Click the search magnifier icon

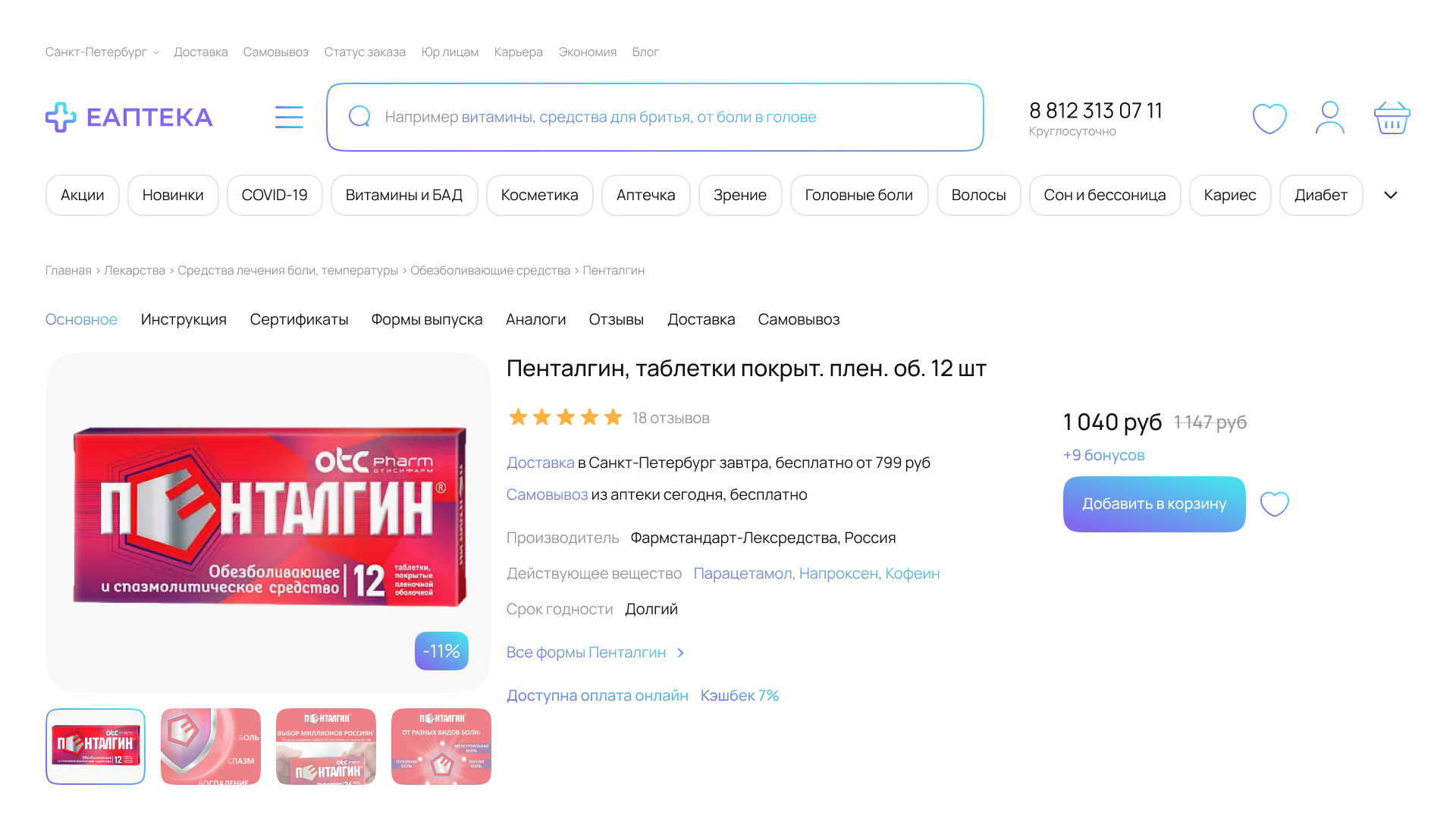pyautogui.click(x=359, y=117)
